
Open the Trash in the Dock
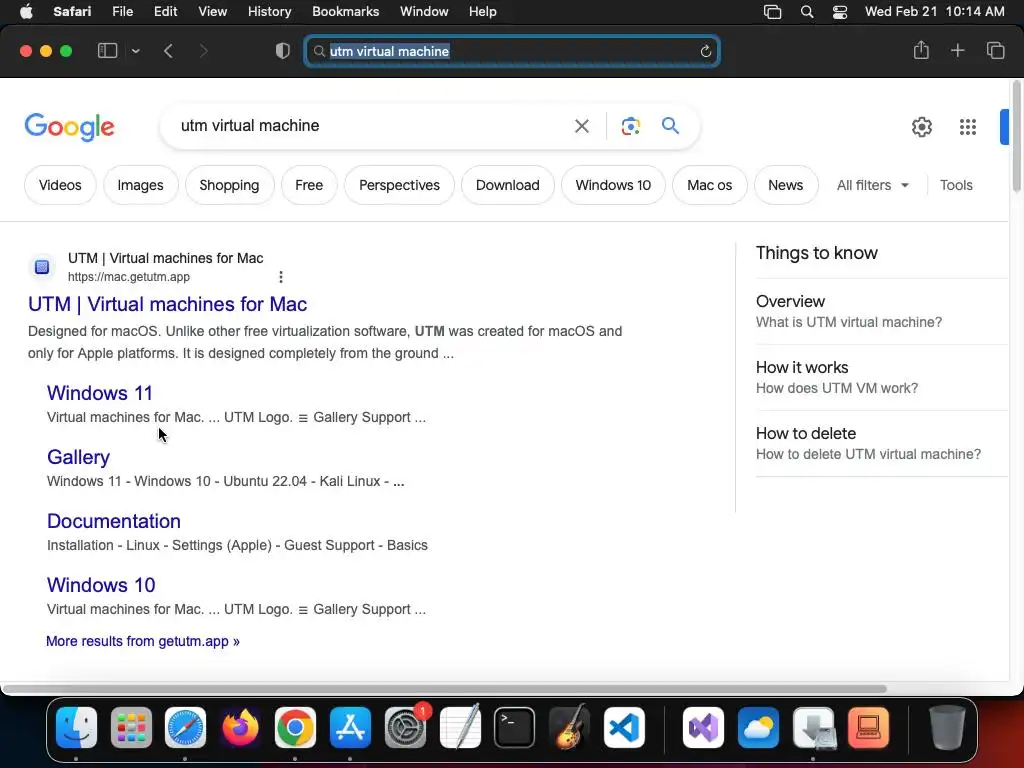coord(947,728)
